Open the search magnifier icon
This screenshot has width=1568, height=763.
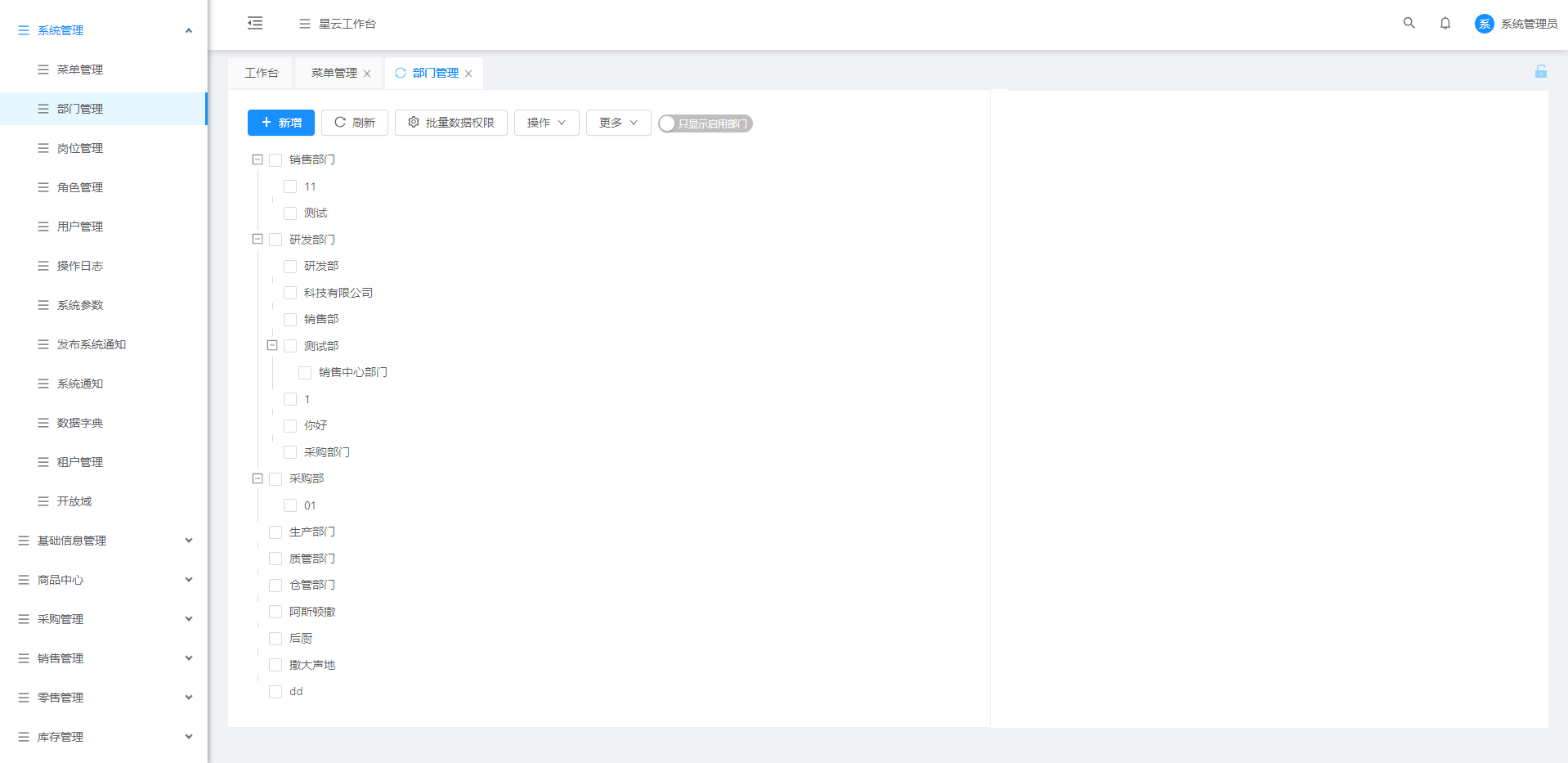pos(1409,23)
